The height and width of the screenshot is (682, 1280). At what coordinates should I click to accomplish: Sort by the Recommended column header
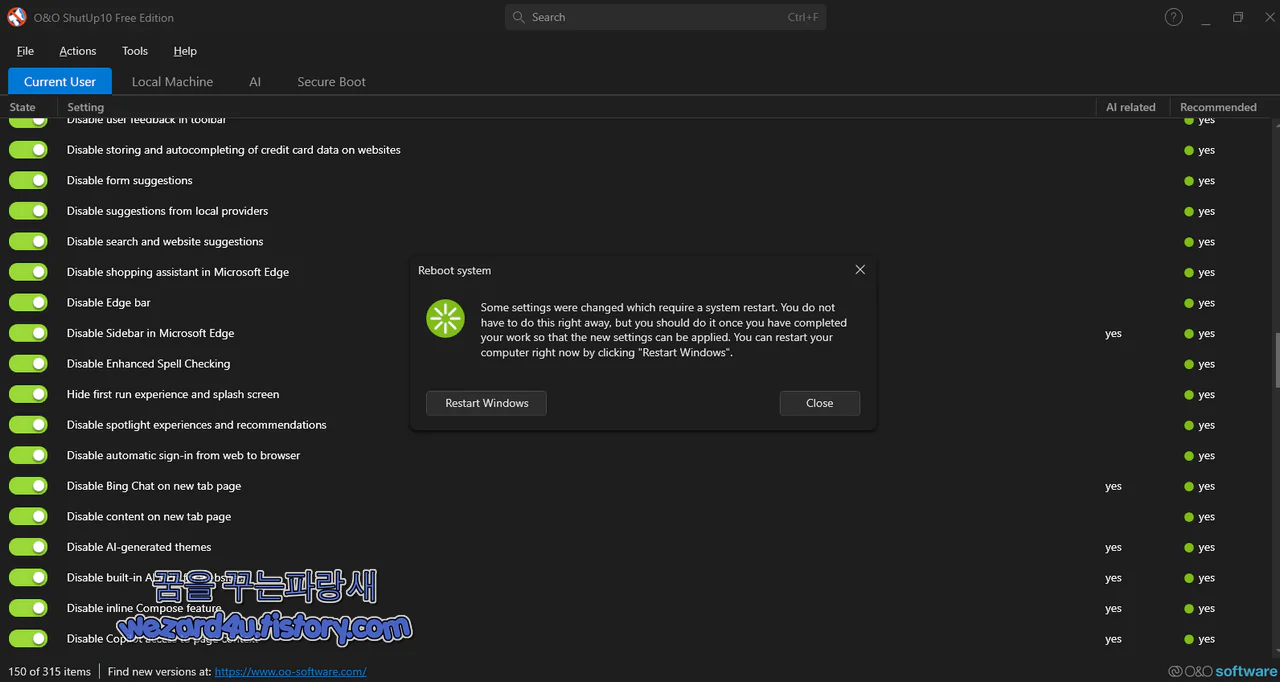click(x=1218, y=107)
